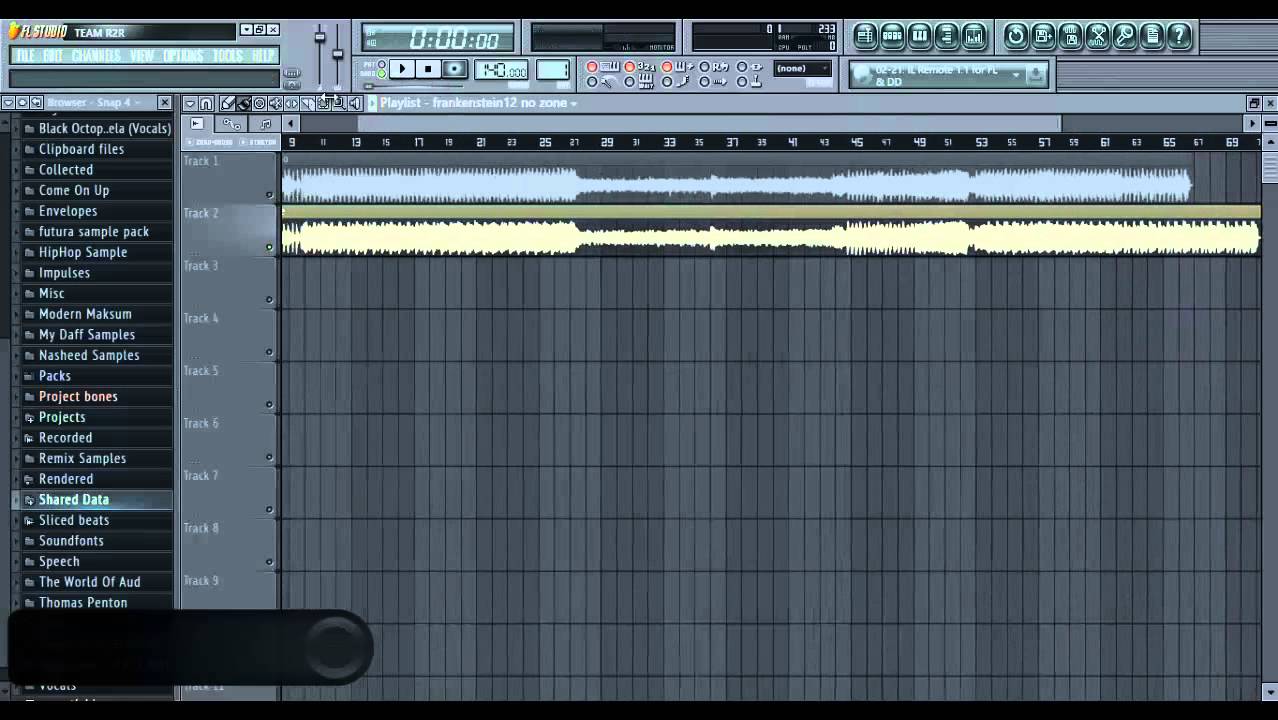Select the Playback speaker tool in playlist
This screenshot has height=720, width=1278.
pyautogui.click(x=356, y=103)
